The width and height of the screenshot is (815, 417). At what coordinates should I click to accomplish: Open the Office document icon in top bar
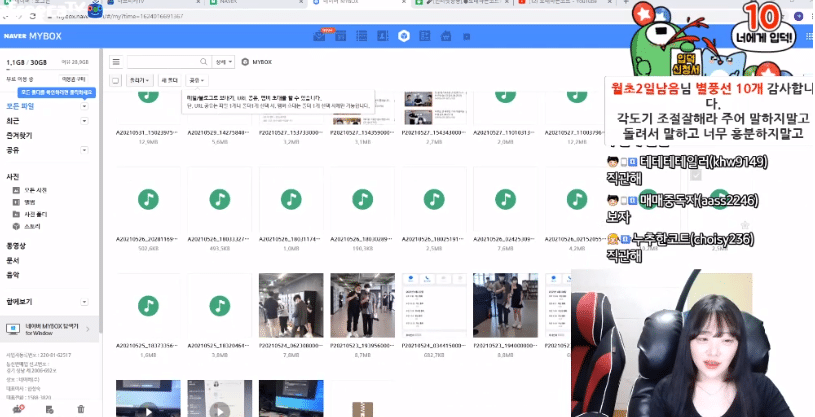425,36
